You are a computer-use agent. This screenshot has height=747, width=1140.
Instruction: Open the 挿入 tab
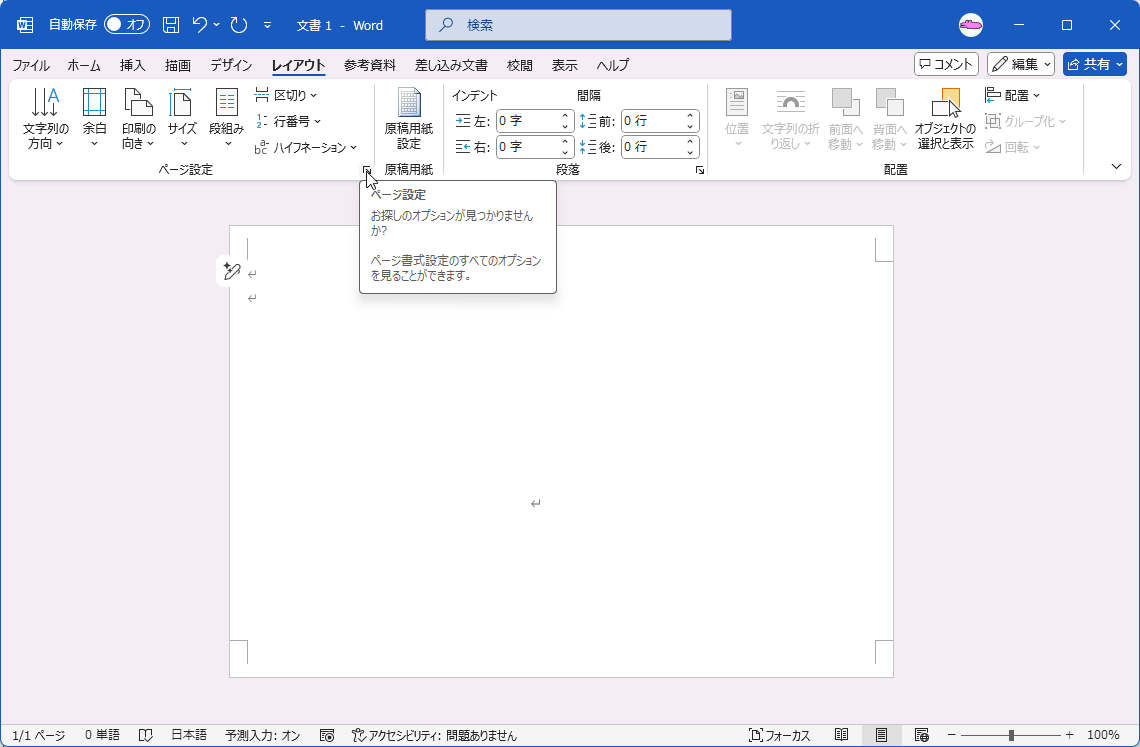(132, 65)
